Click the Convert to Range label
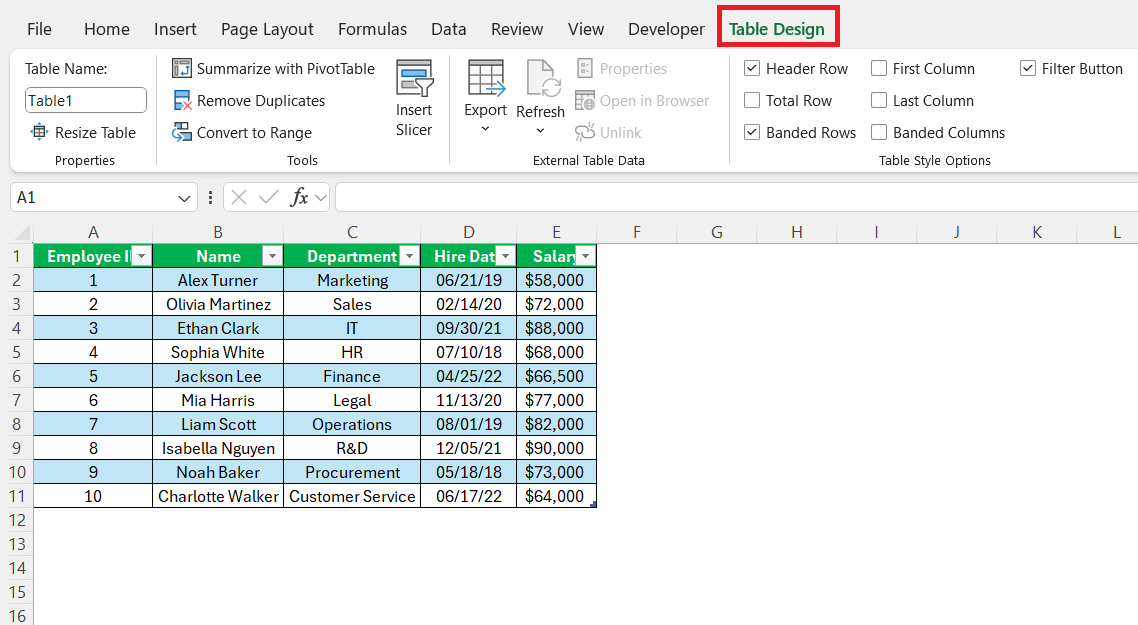The image size is (1138, 625). click(x=254, y=132)
